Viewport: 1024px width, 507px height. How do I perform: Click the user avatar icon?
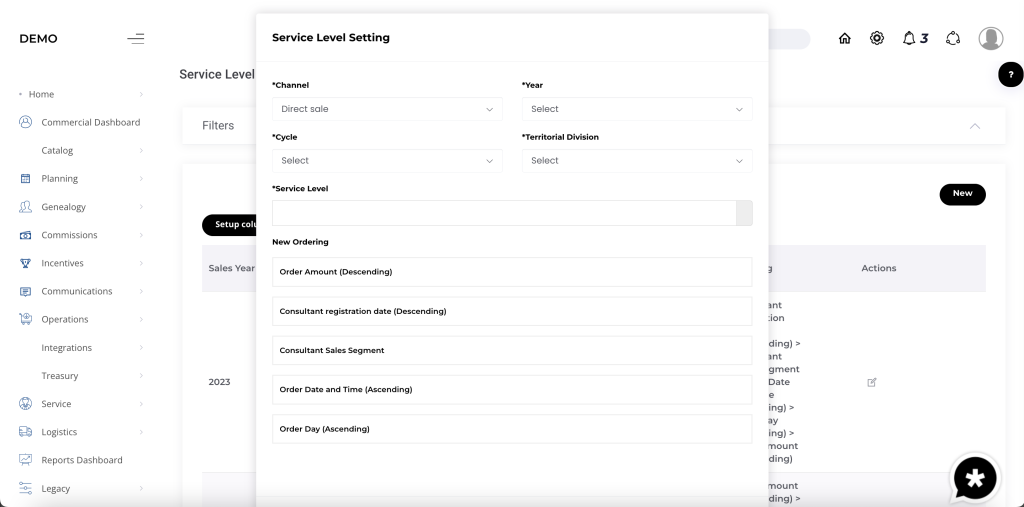click(991, 39)
